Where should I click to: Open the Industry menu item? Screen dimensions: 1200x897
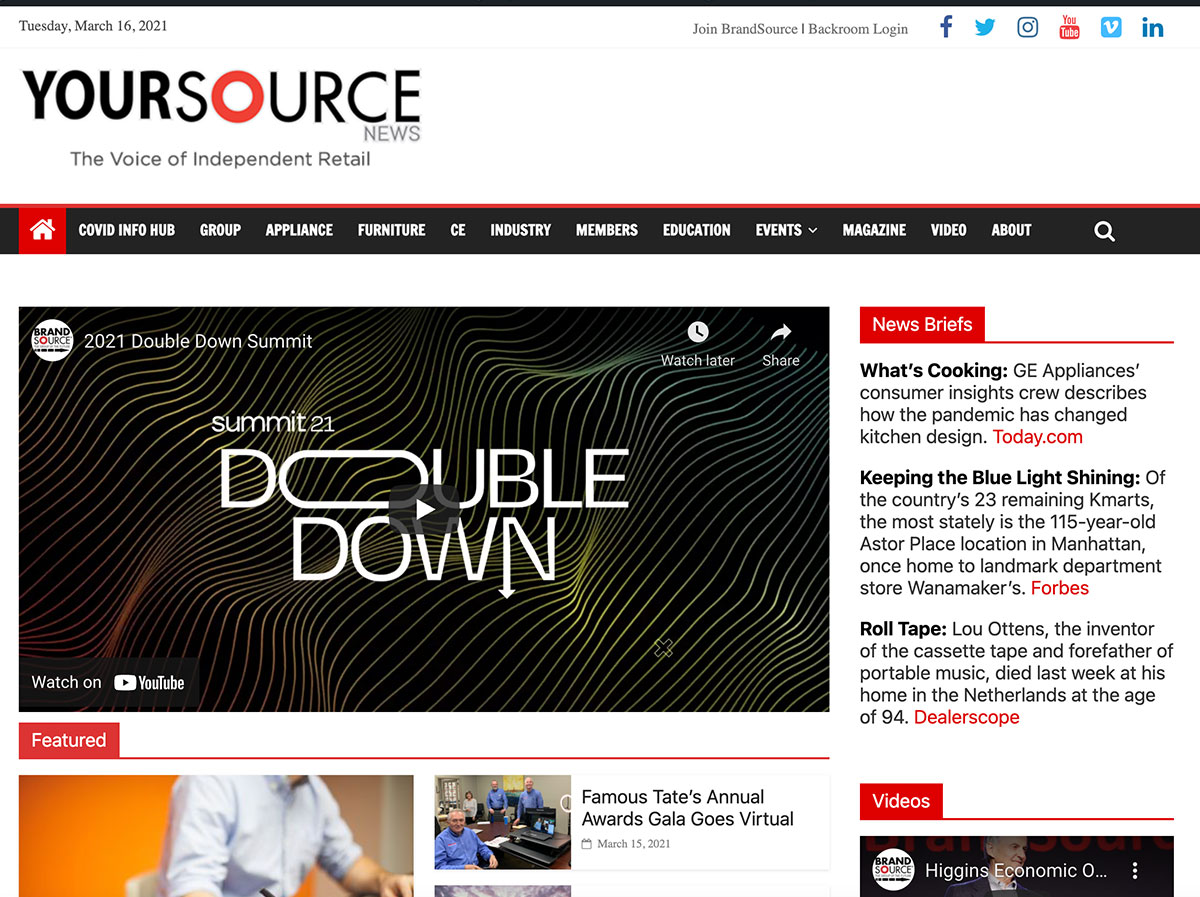click(521, 230)
